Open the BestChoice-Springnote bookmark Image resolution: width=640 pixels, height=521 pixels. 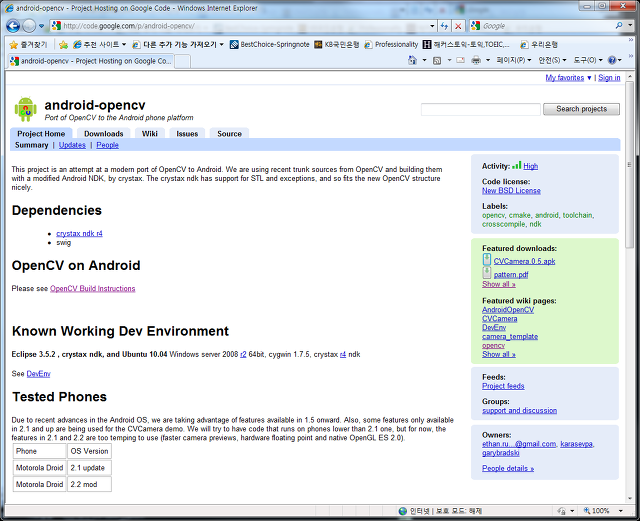click(x=270, y=45)
